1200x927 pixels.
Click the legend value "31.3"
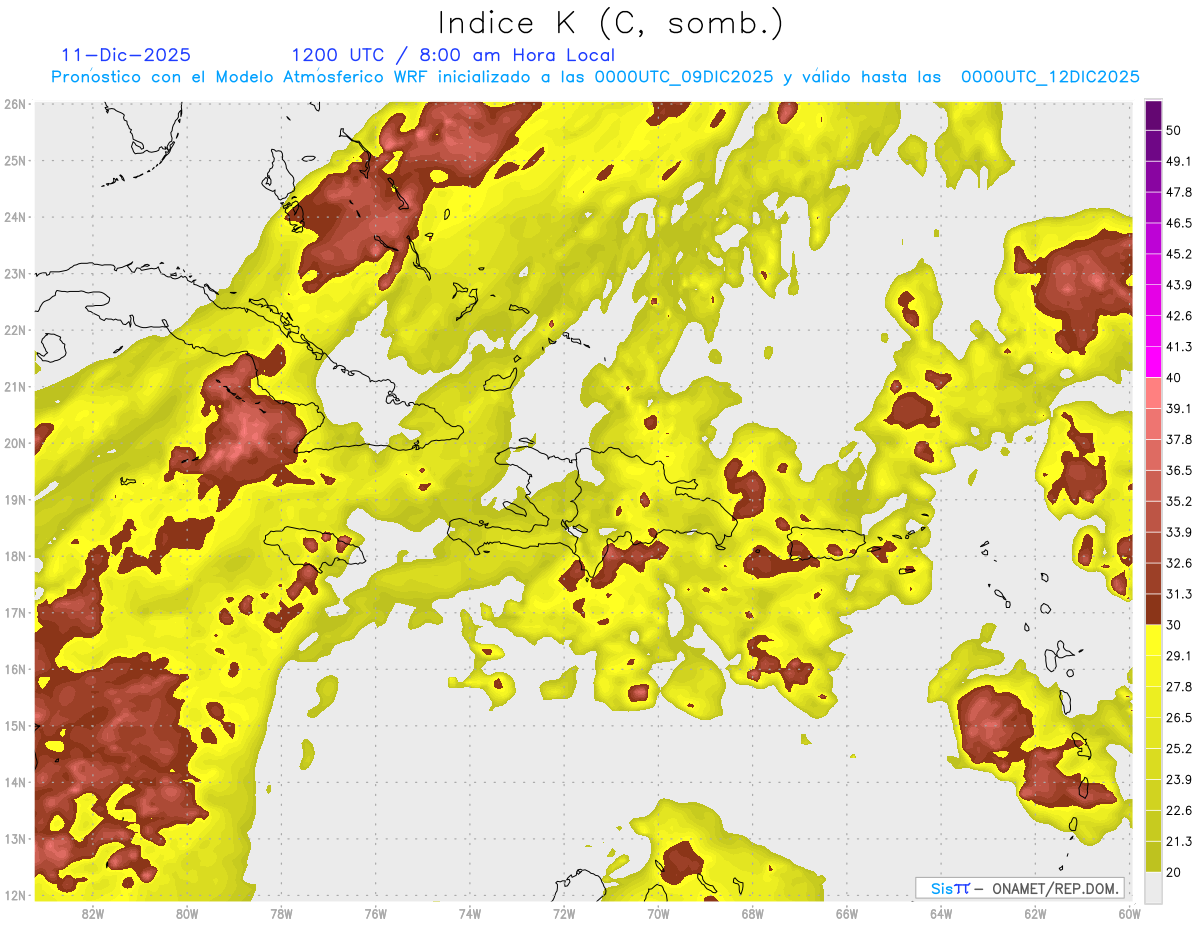click(x=1179, y=594)
